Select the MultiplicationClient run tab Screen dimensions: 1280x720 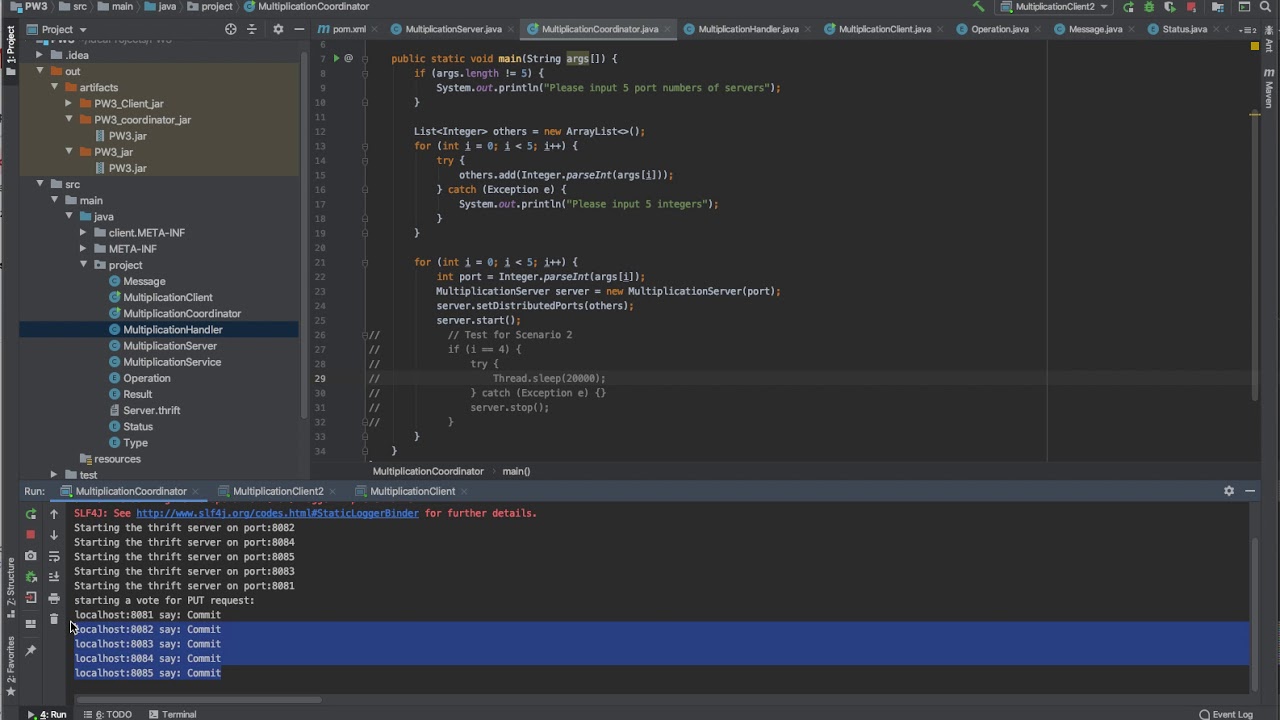tap(412, 491)
